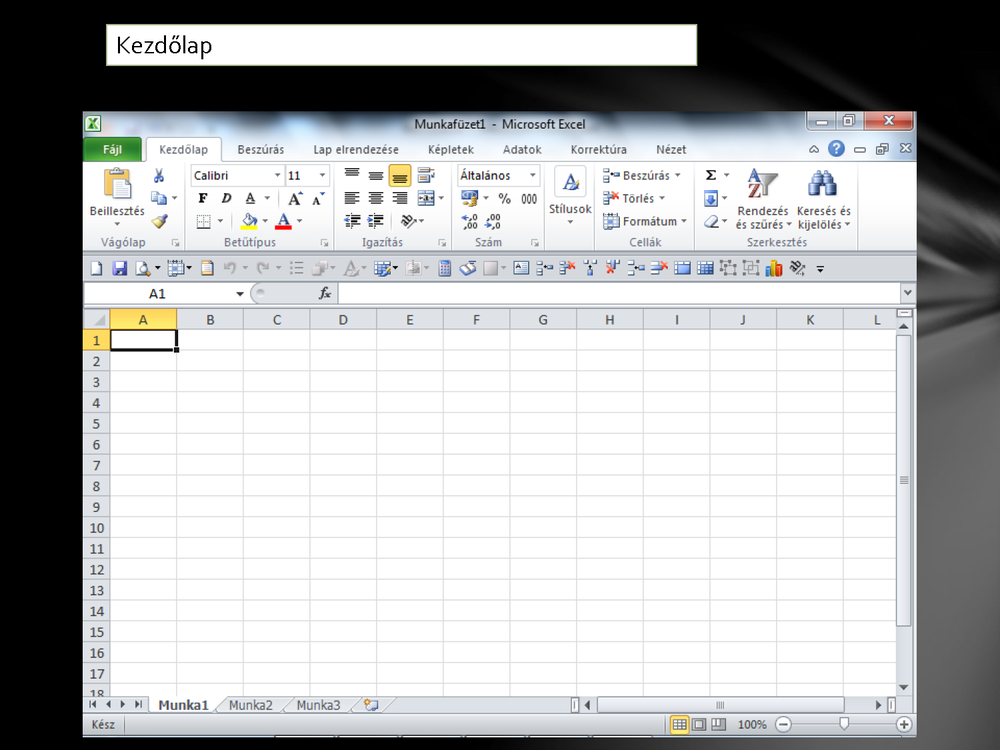
Task: Click the Stílusok button
Action: [570, 196]
